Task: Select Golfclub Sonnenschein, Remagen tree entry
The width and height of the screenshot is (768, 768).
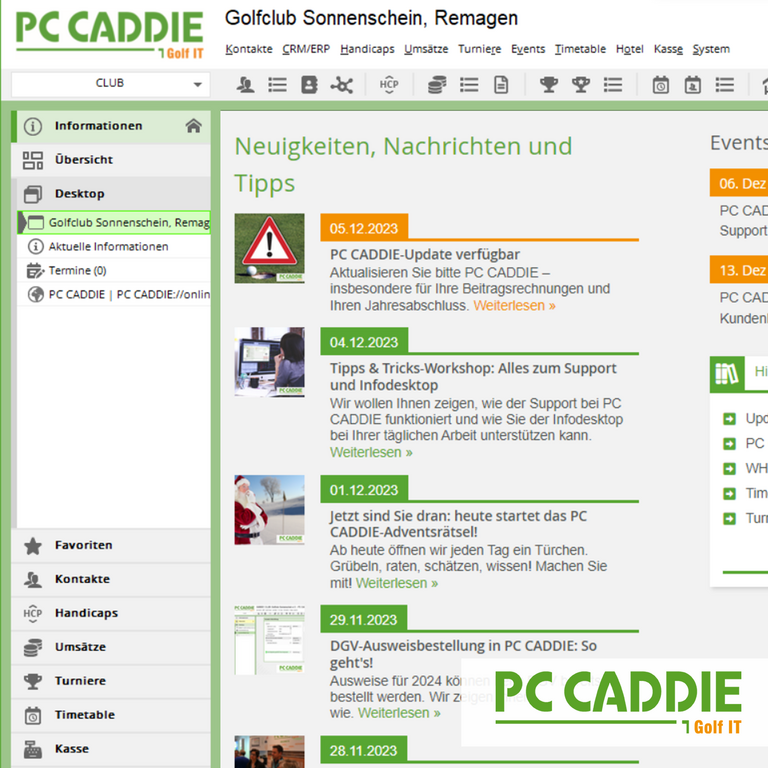Action: point(114,222)
